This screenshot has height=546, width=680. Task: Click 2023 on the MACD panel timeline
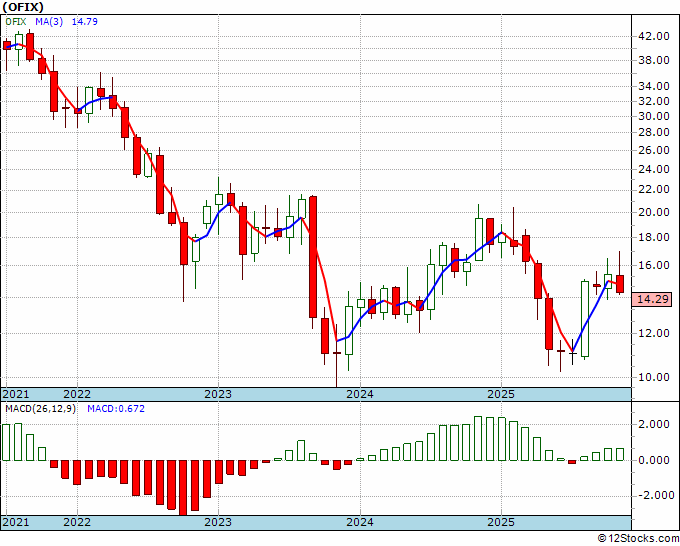pos(218,522)
